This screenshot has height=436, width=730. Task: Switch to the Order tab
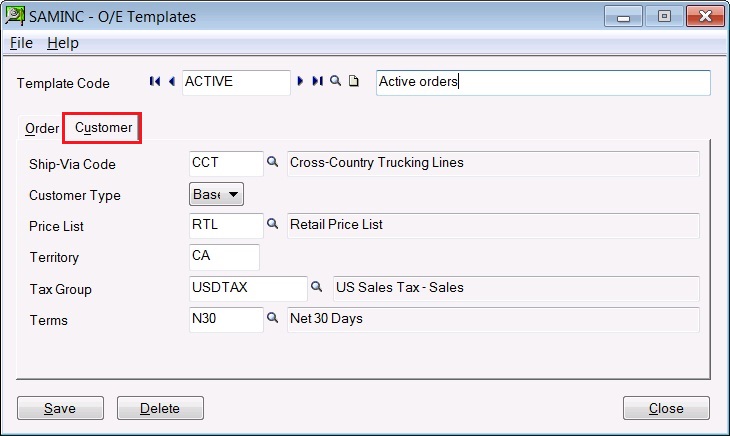click(42, 128)
